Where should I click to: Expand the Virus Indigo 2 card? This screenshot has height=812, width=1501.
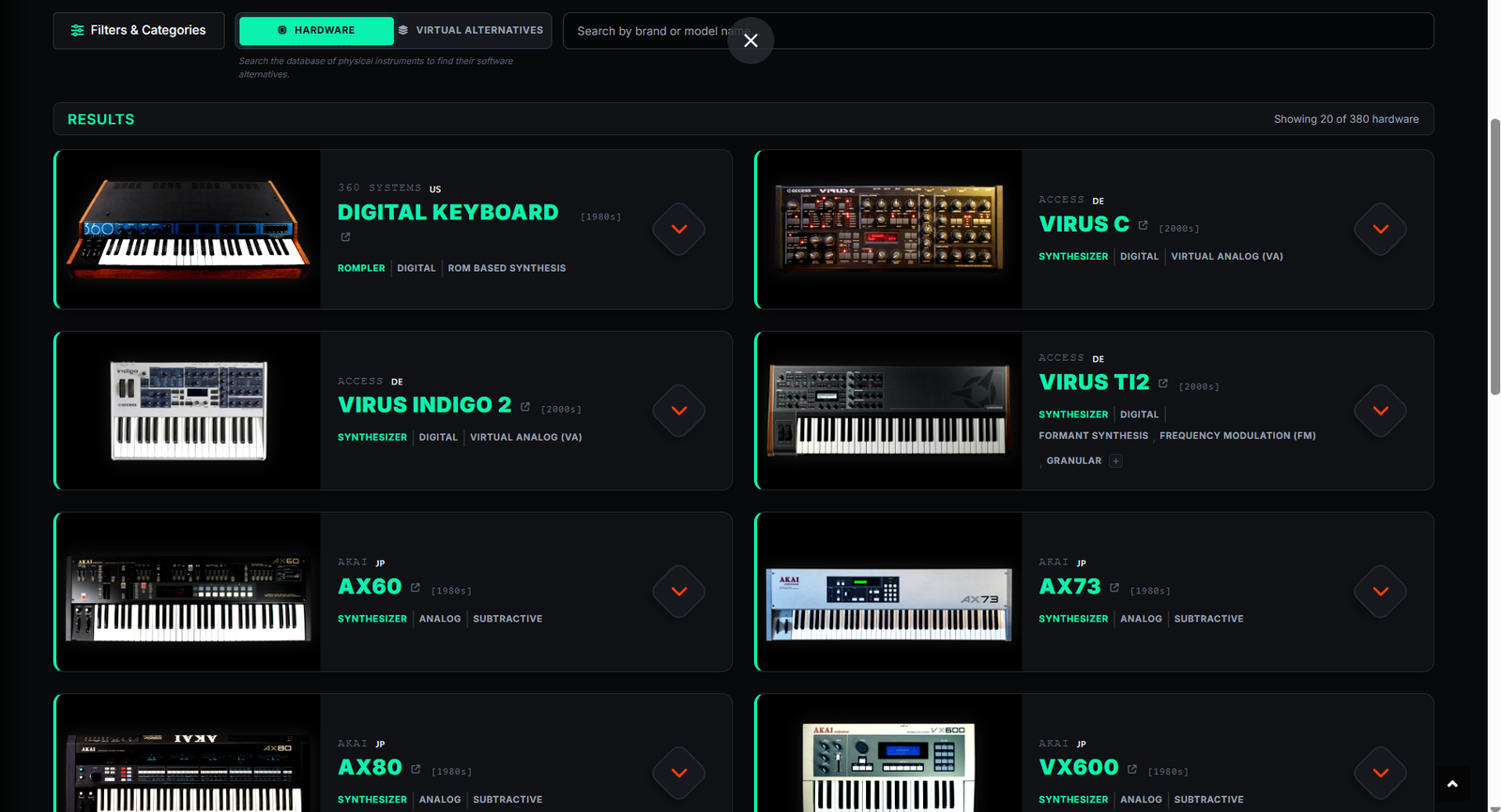(679, 411)
